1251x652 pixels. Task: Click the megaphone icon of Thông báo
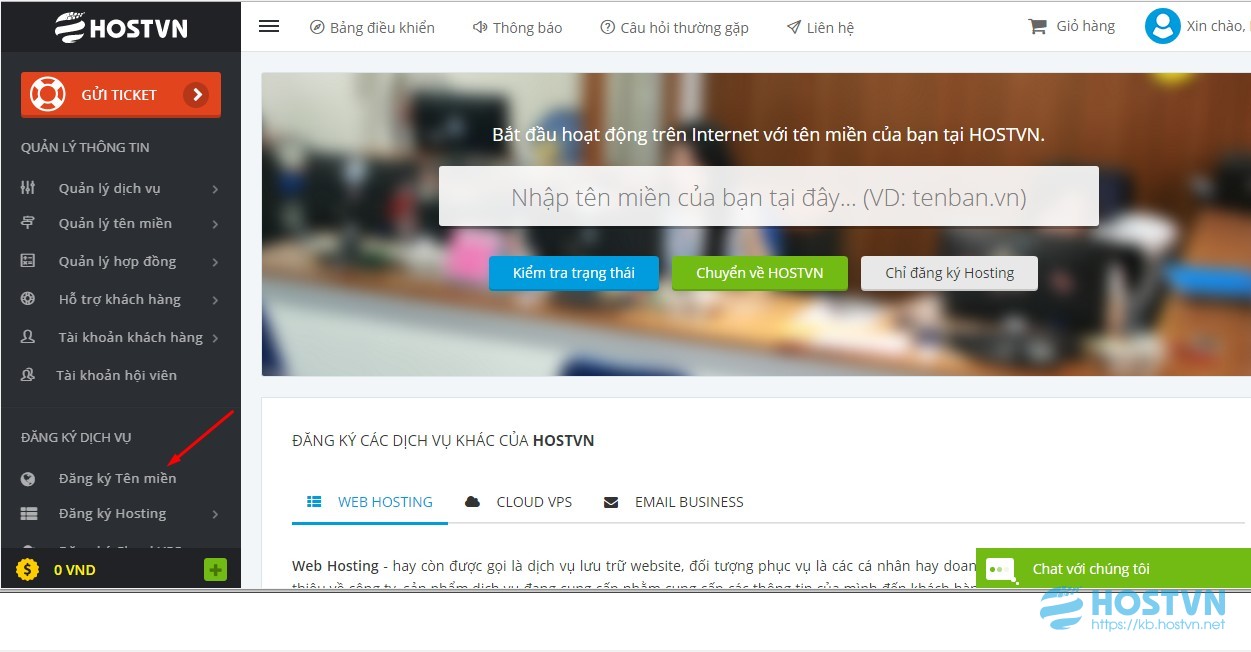point(480,28)
